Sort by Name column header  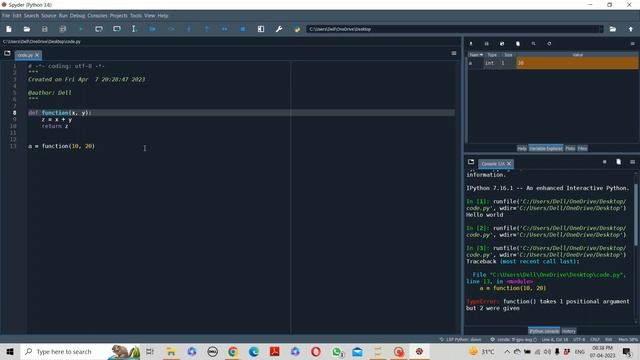476,55
